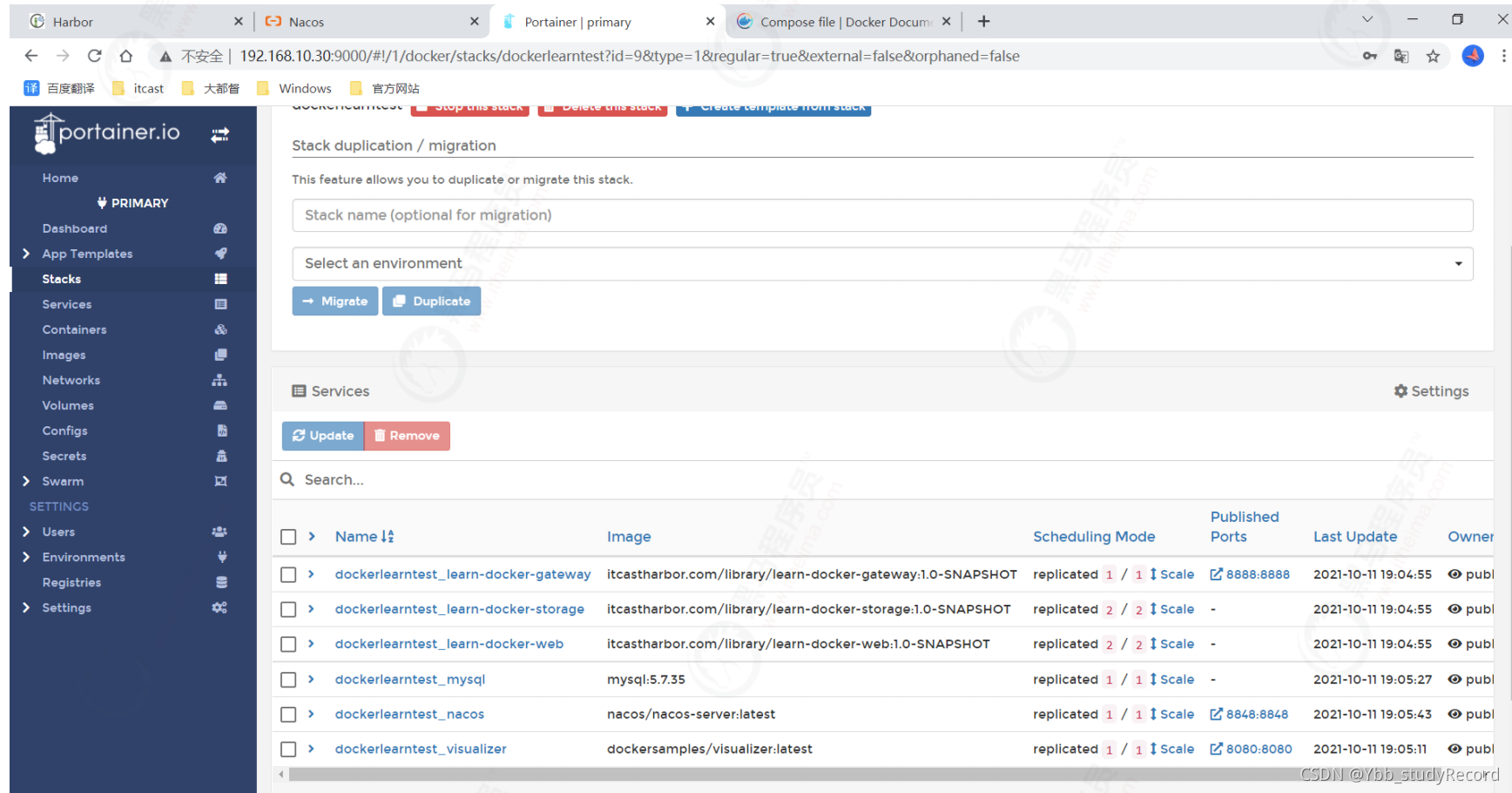The image size is (1512, 793).
Task: Open the Home house icon in sidebar
Action: [220, 178]
